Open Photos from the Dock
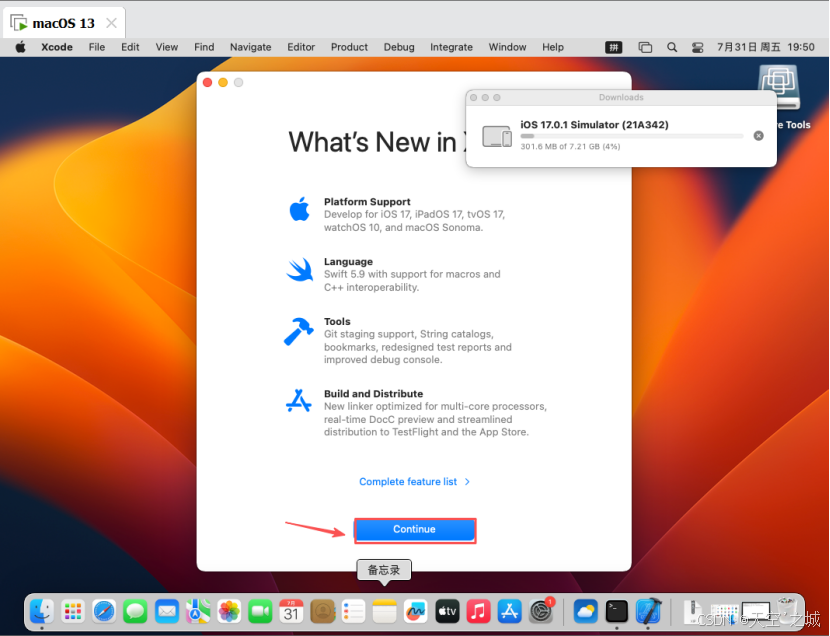 click(229, 612)
